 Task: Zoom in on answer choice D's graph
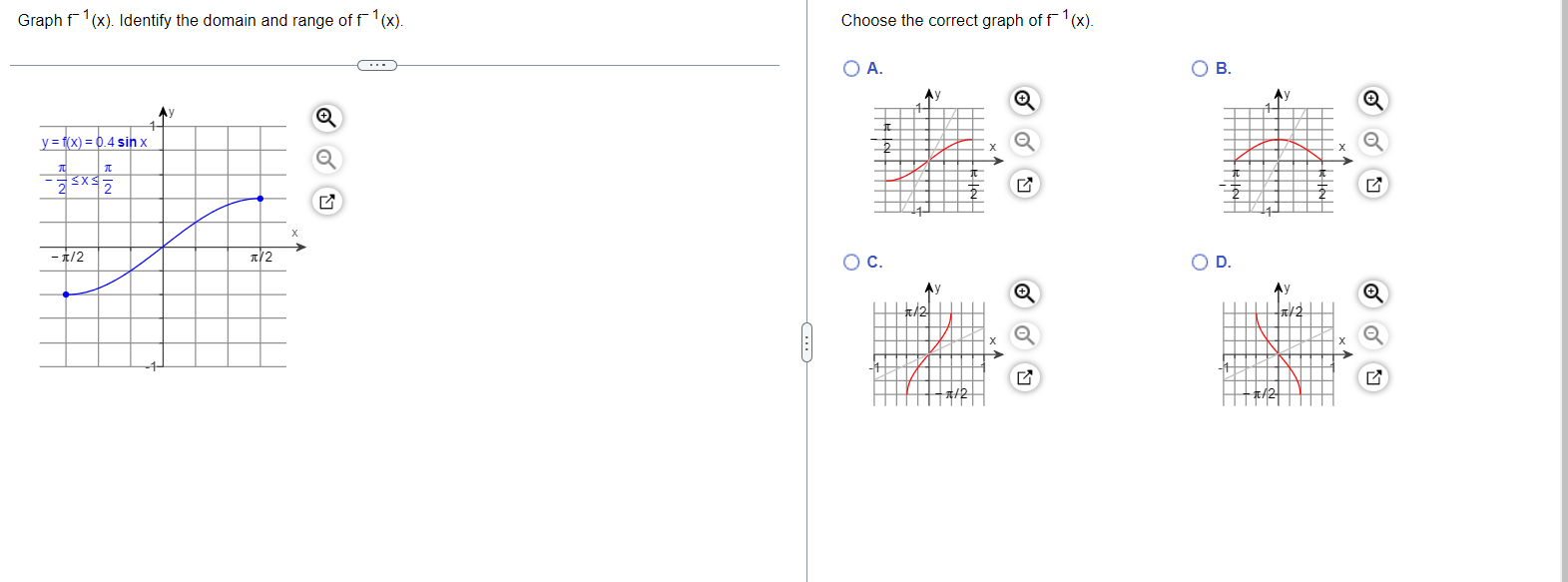1374,293
